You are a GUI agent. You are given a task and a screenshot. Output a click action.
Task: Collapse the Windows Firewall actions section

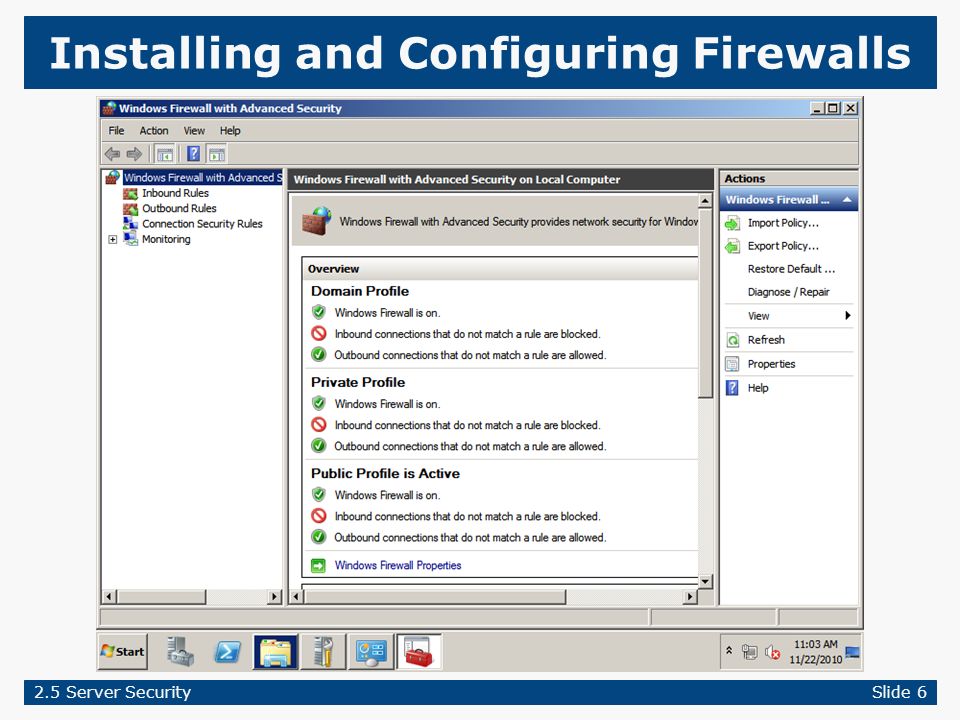click(847, 200)
